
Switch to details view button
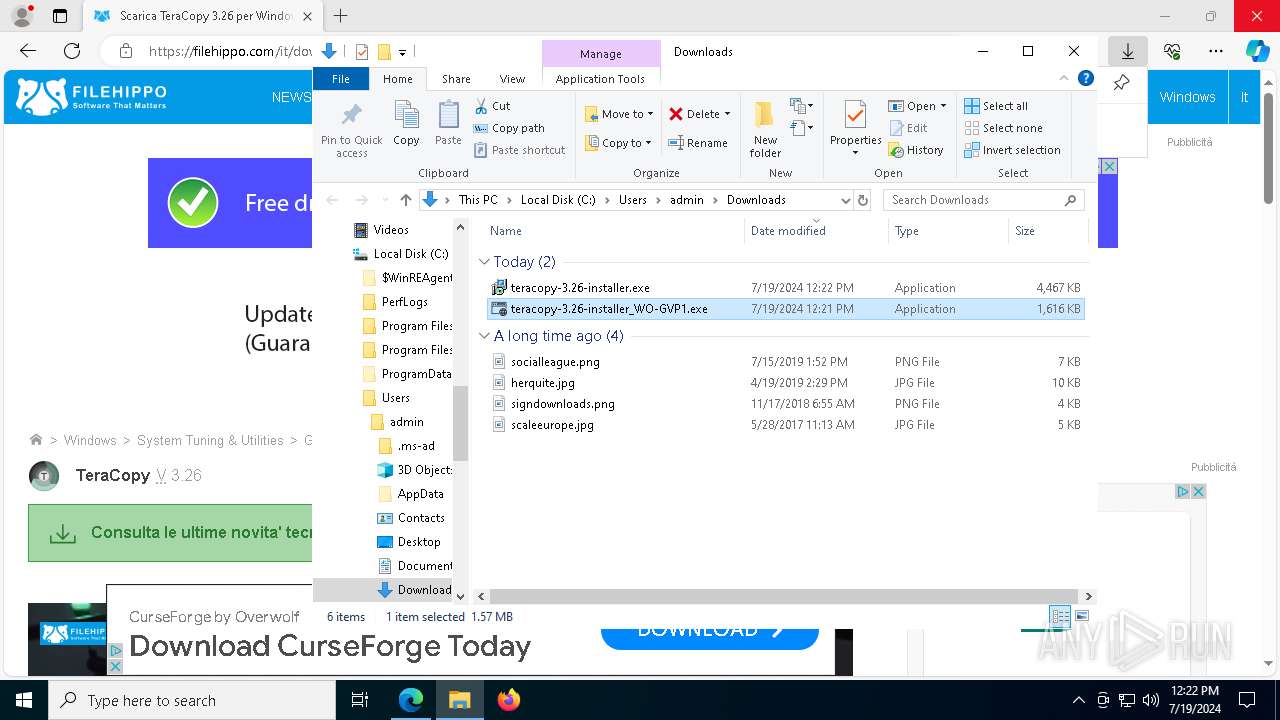1060,617
